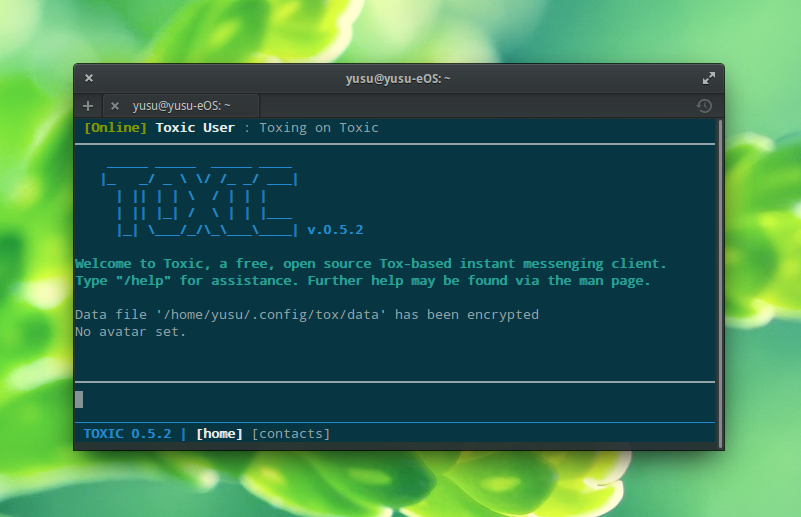Click the data file encrypted message
This screenshot has height=517, width=801.
(307, 315)
